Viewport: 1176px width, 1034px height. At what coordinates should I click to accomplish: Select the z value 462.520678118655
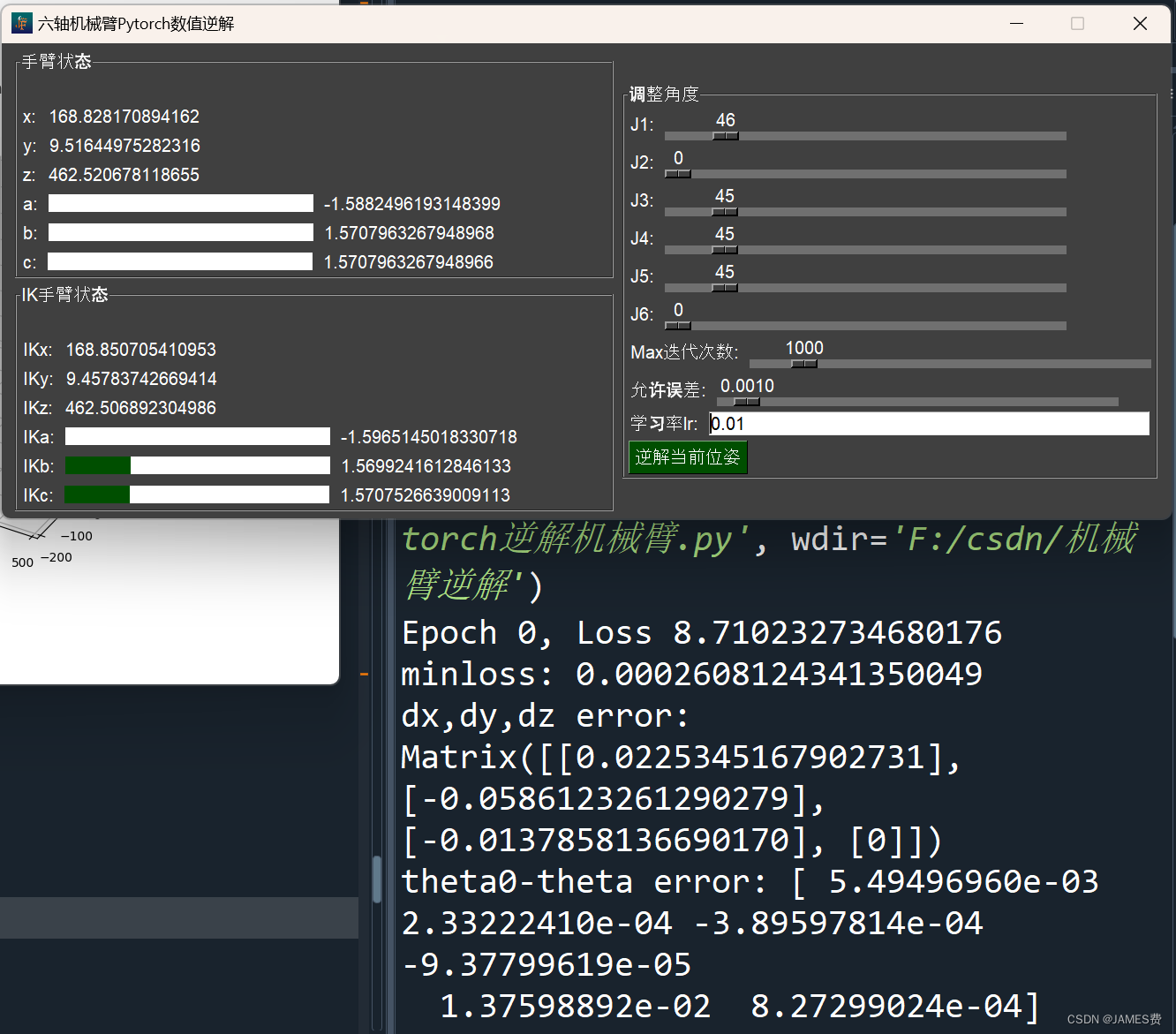pyautogui.click(x=124, y=175)
